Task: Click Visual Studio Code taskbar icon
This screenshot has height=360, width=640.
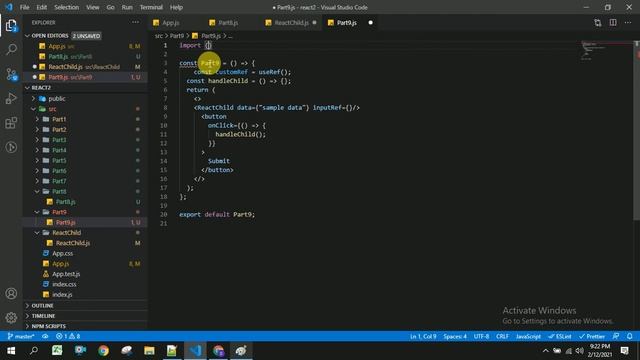Action: coord(195,351)
